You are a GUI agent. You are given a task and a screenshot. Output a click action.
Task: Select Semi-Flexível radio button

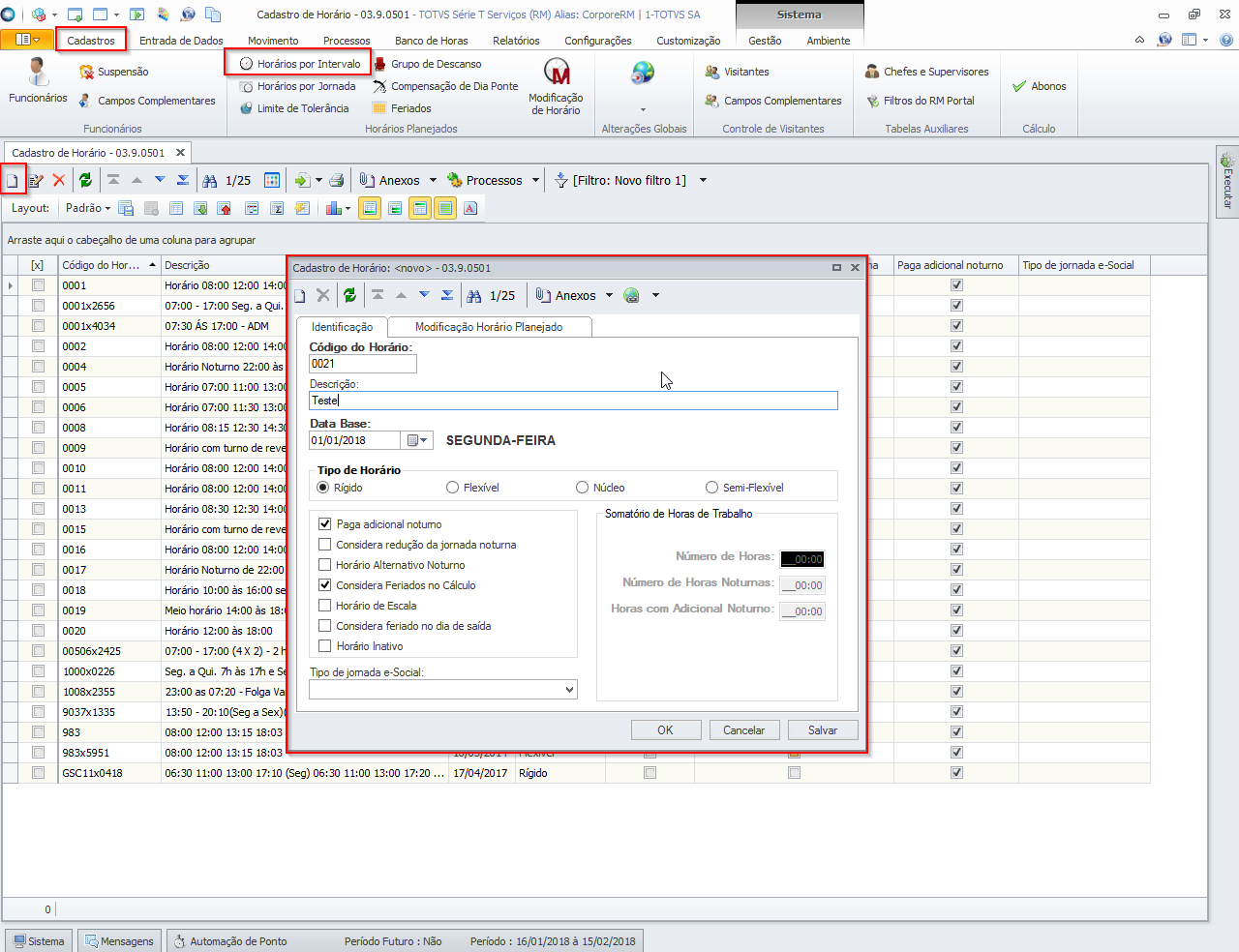[x=711, y=488]
